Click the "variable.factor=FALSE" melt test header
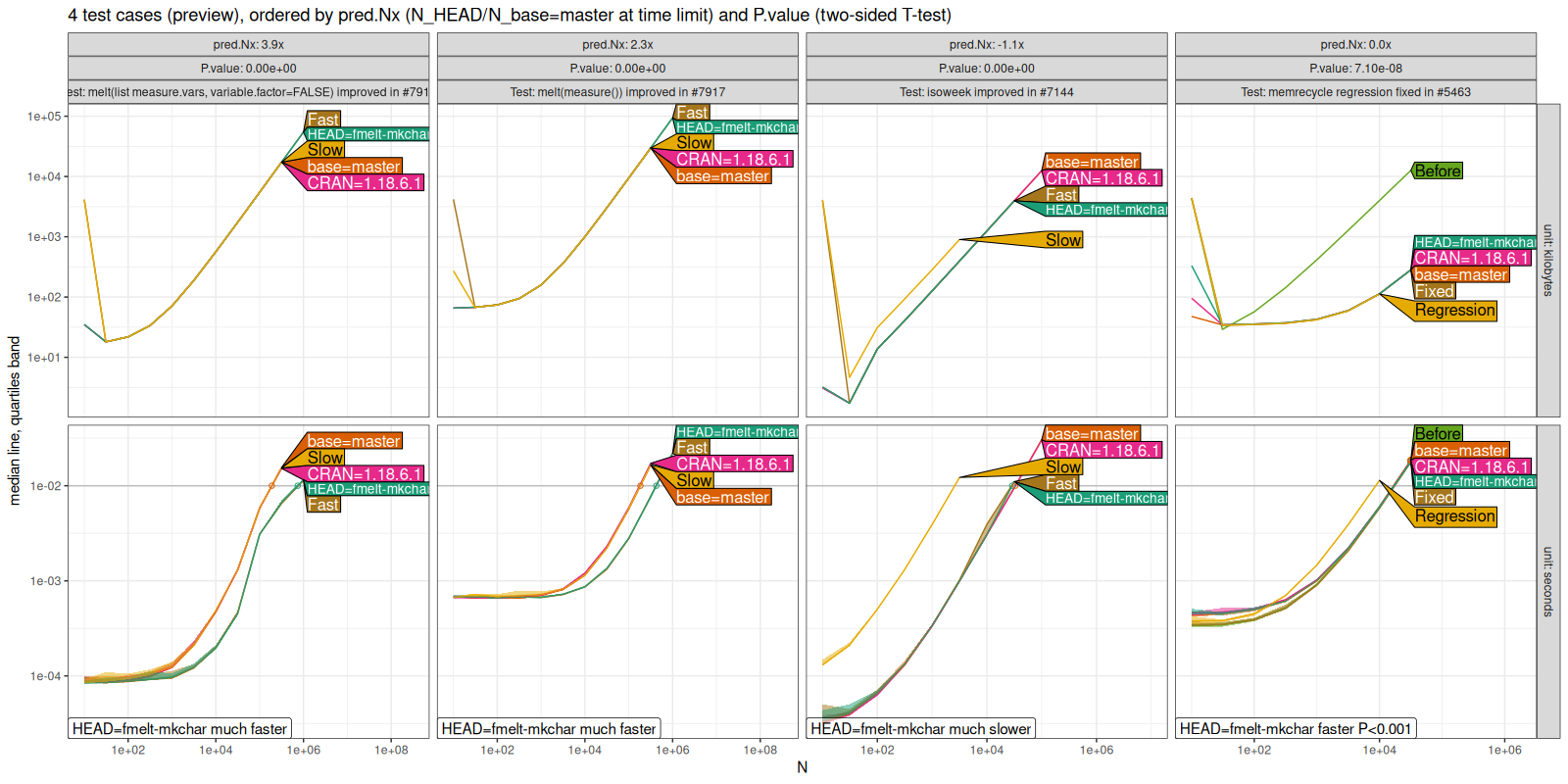Viewport: 1568px width, 784px height. [x=248, y=92]
